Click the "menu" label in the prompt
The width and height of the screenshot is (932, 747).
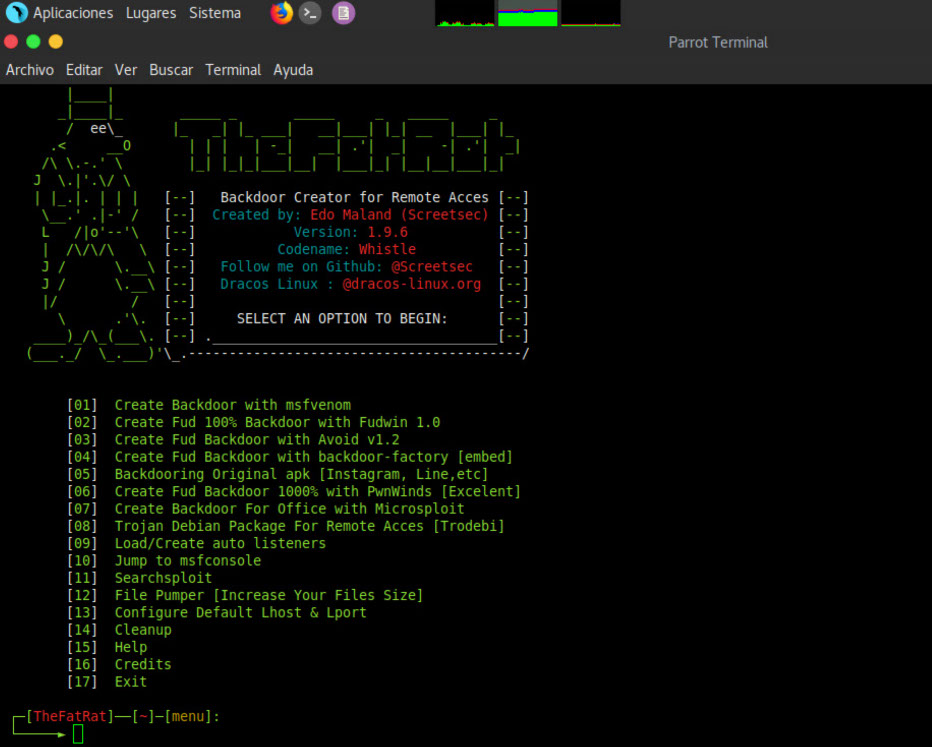tap(188, 716)
